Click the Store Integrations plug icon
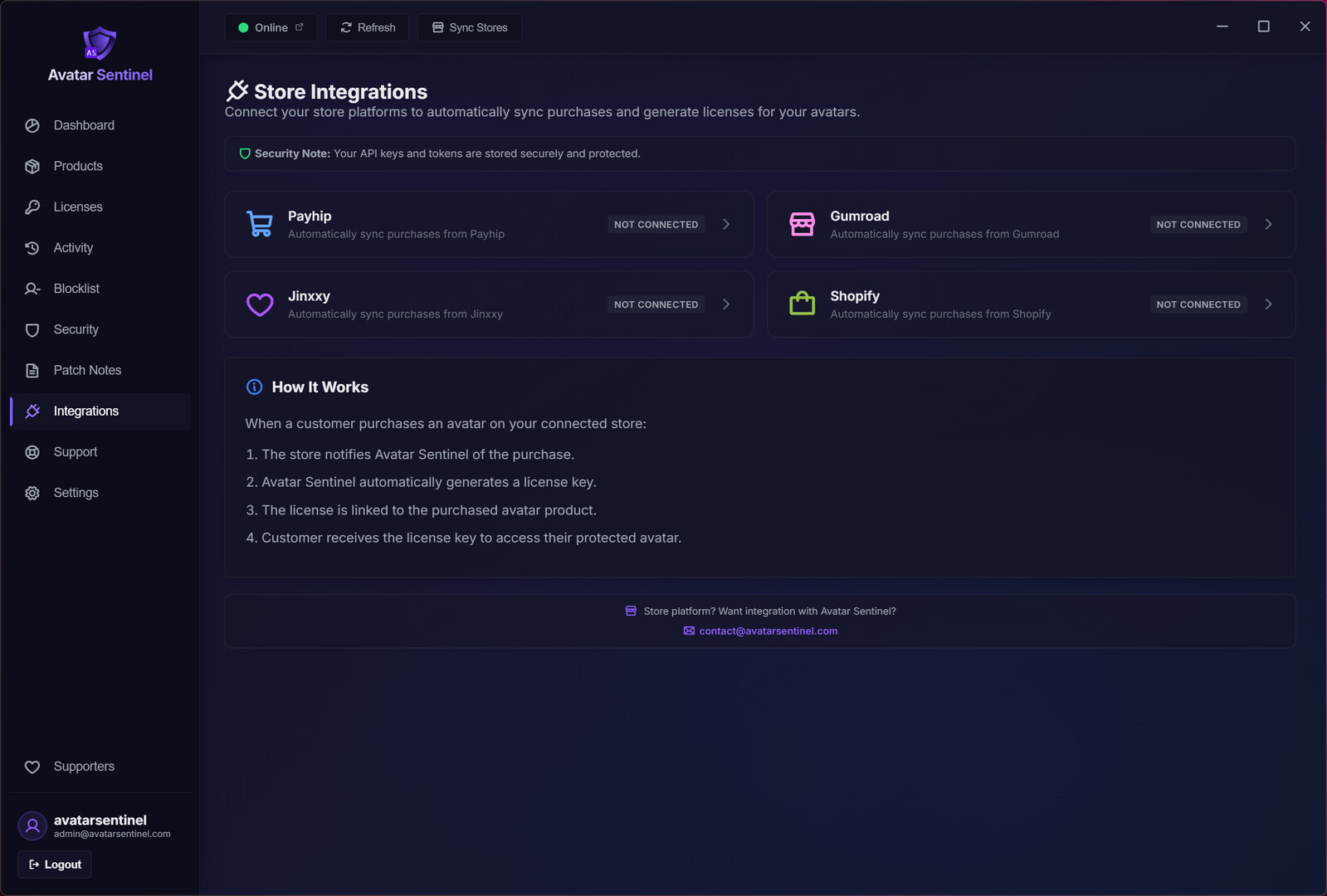1327x896 pixels. click(237, 90)
